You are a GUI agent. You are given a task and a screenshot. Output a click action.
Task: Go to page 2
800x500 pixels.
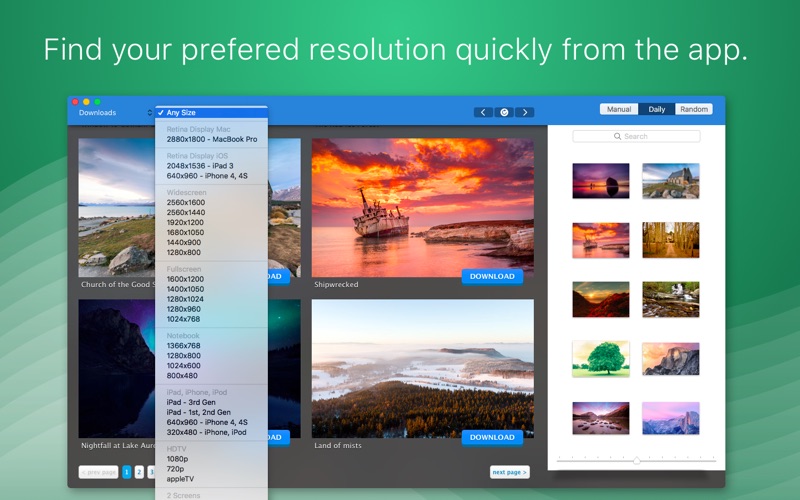click(139, 472)
